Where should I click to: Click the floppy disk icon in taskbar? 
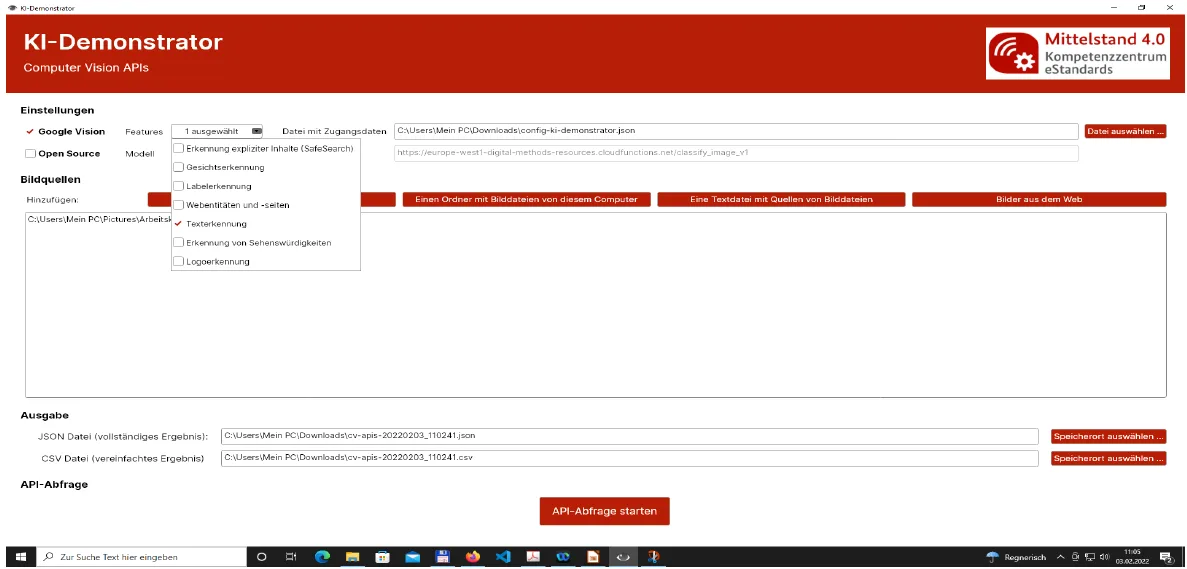[x=443, y=557]
